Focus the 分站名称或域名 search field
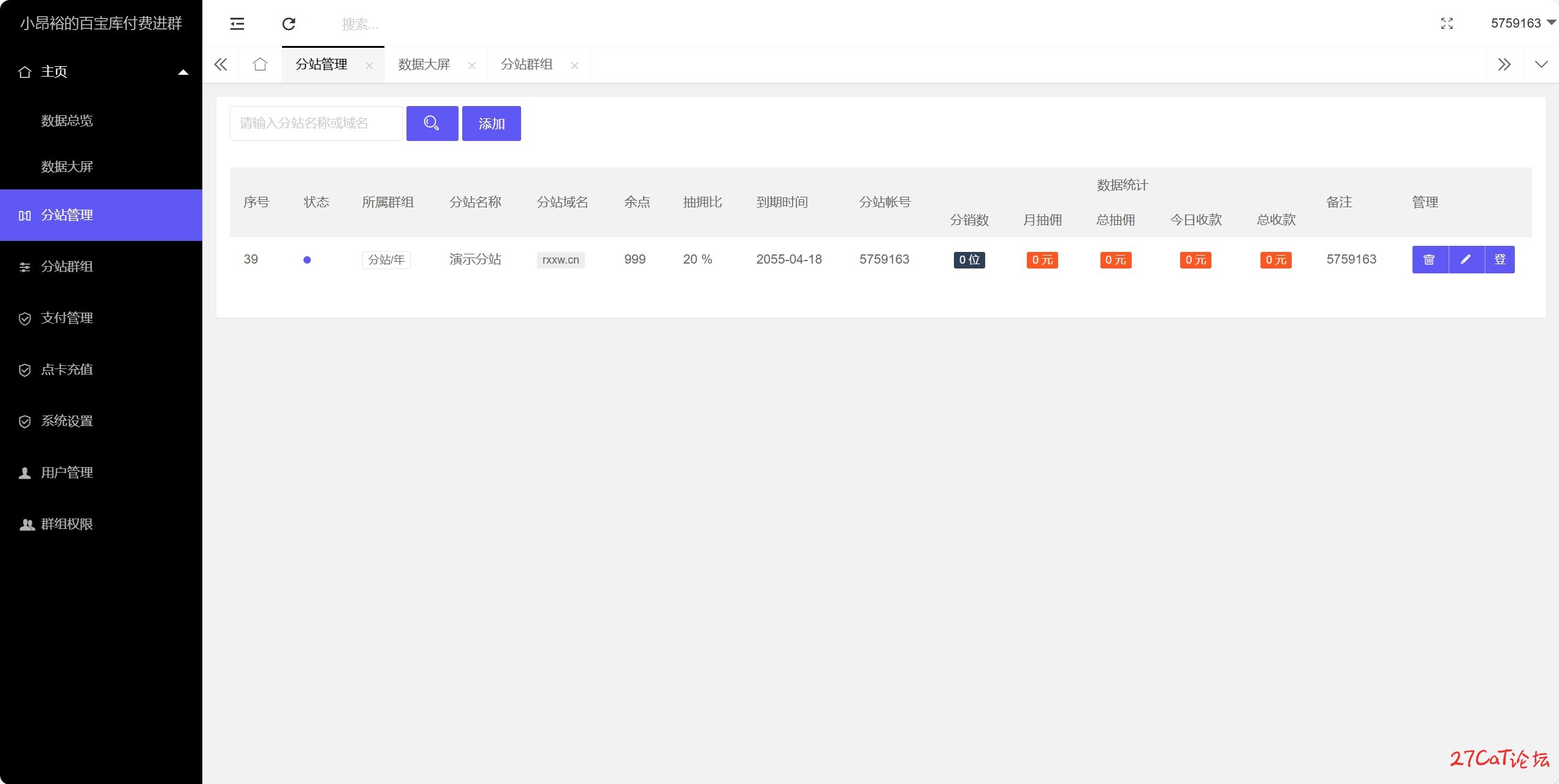The height and width of the screenshot is (784, 1559). point(316,123)
